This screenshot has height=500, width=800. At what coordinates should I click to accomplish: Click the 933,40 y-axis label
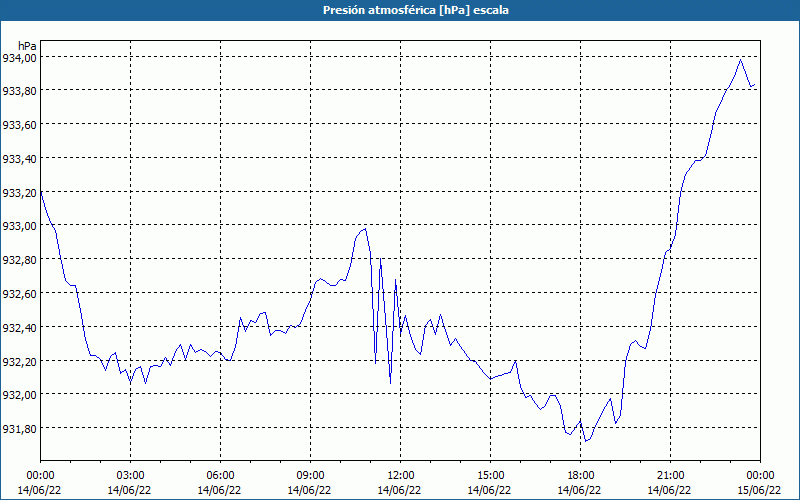pyautogui.click(x=19, y=159)
